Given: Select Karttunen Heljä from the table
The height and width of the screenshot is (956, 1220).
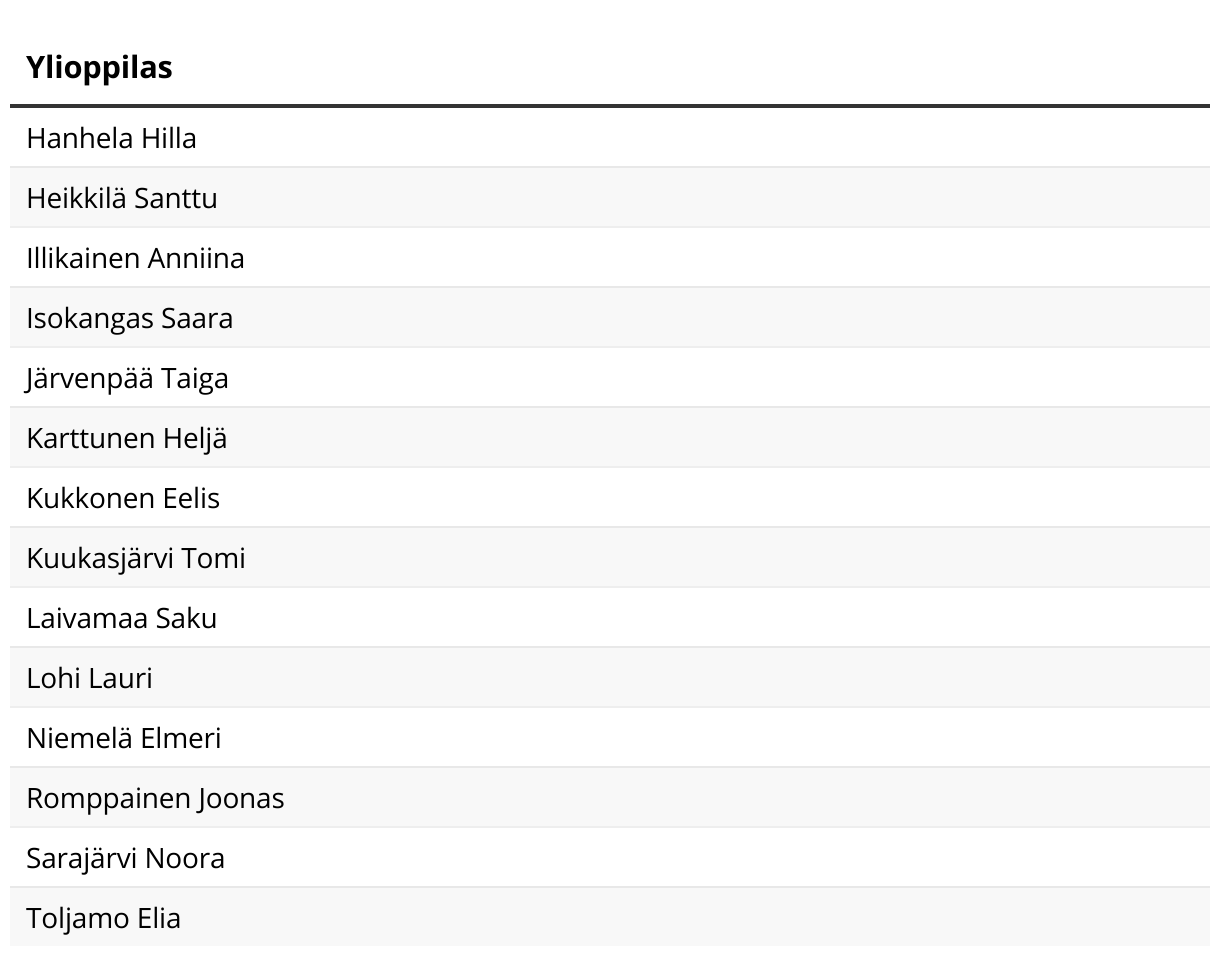Looking at the screenshot, I should [126, 438].
